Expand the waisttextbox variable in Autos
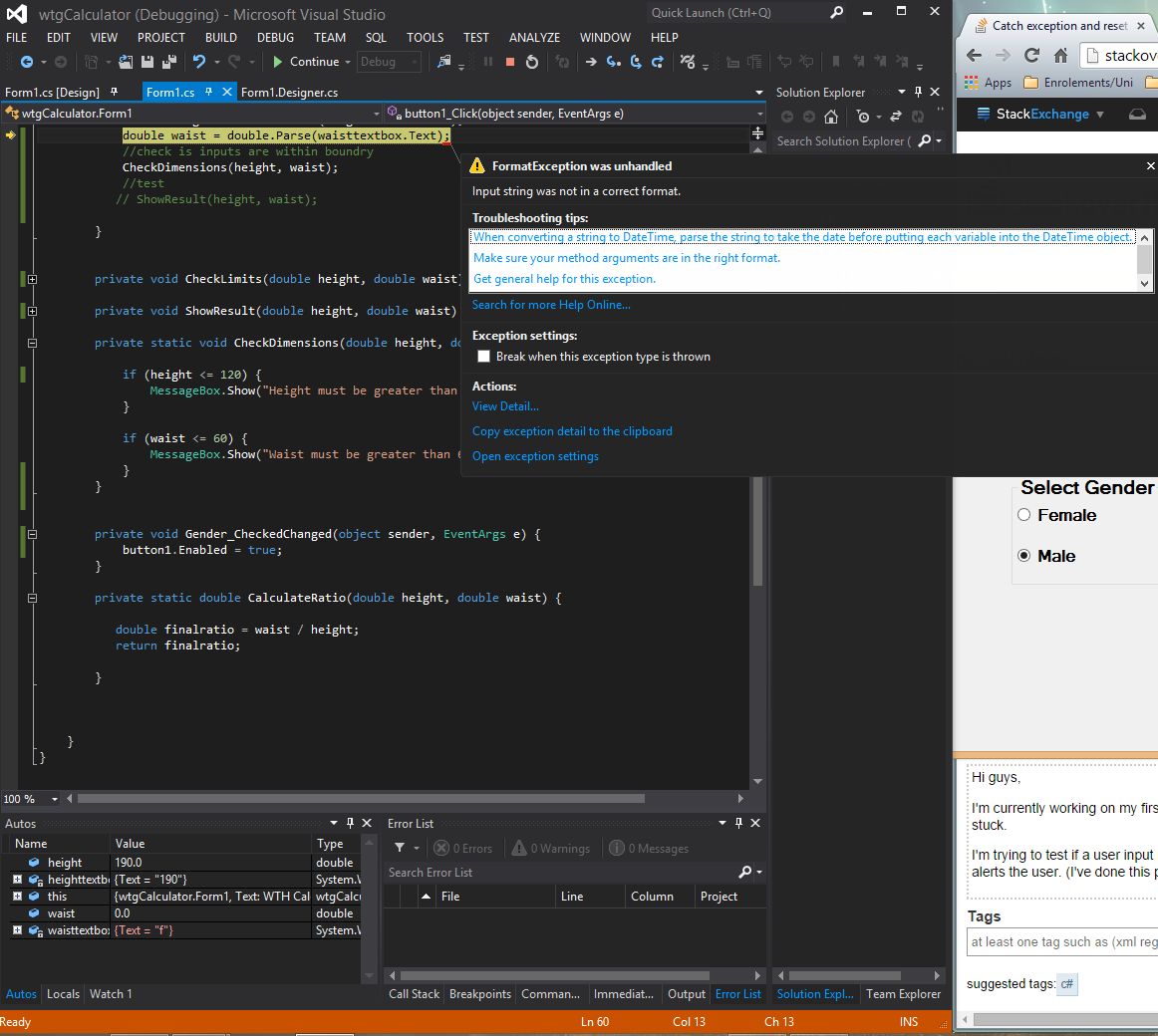 [17, 930]
